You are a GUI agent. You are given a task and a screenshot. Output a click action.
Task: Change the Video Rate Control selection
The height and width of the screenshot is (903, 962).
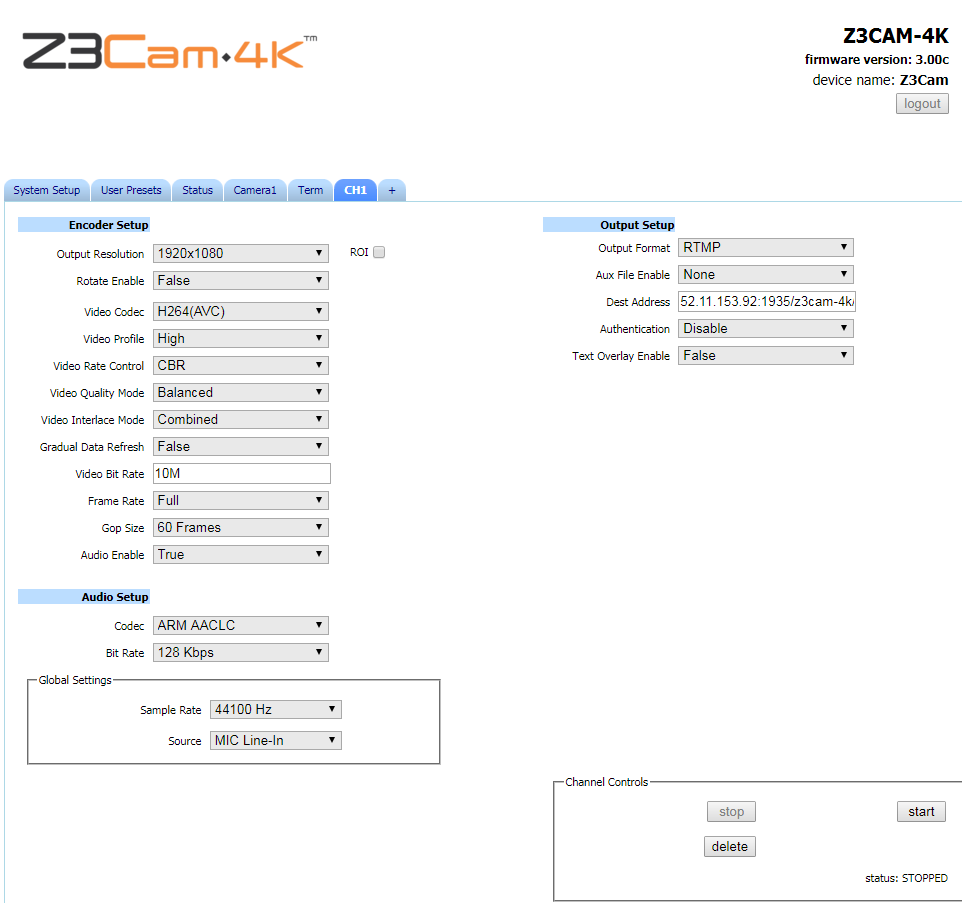coord(240,366)
